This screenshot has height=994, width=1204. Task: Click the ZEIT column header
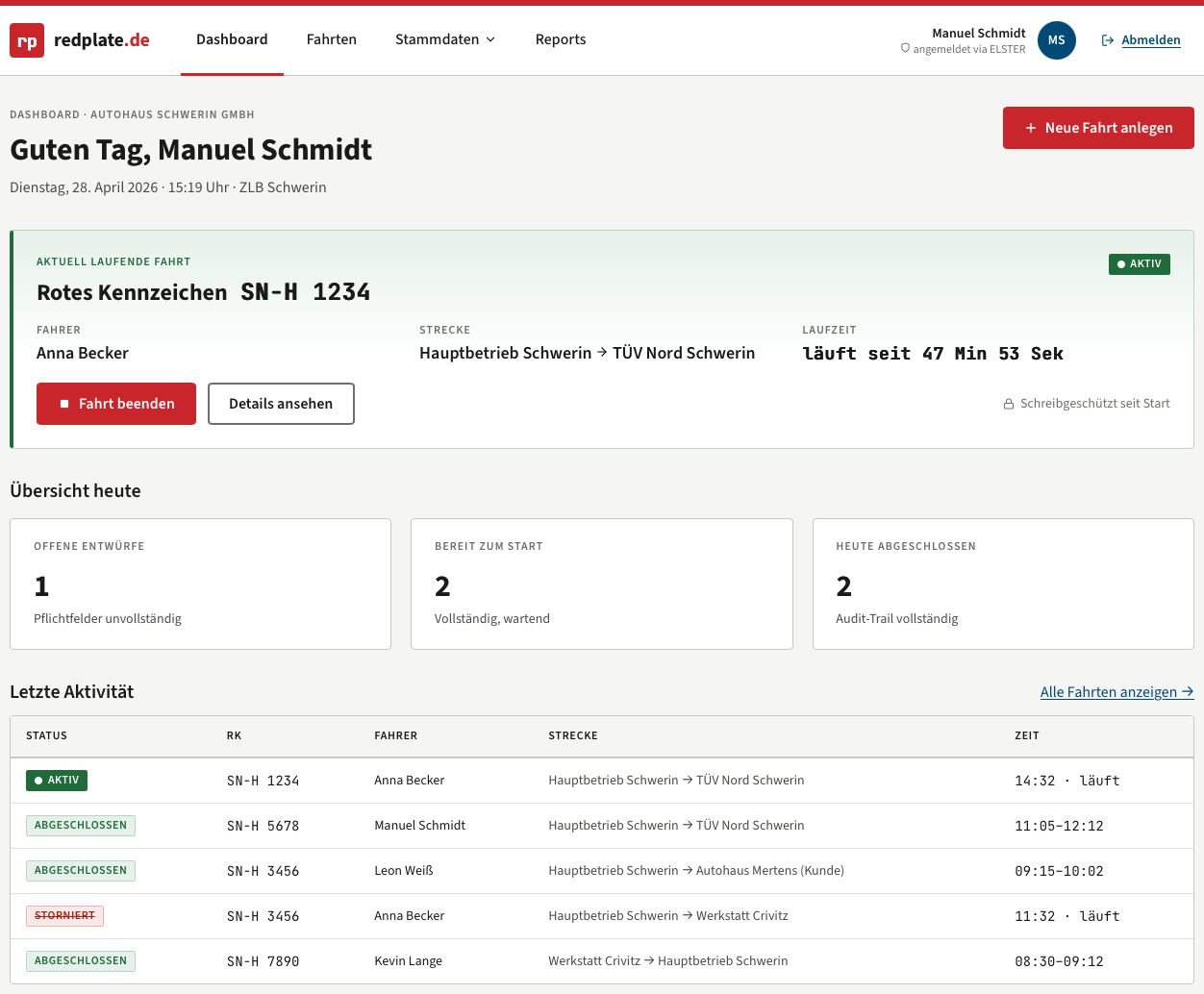(1026, 735)
